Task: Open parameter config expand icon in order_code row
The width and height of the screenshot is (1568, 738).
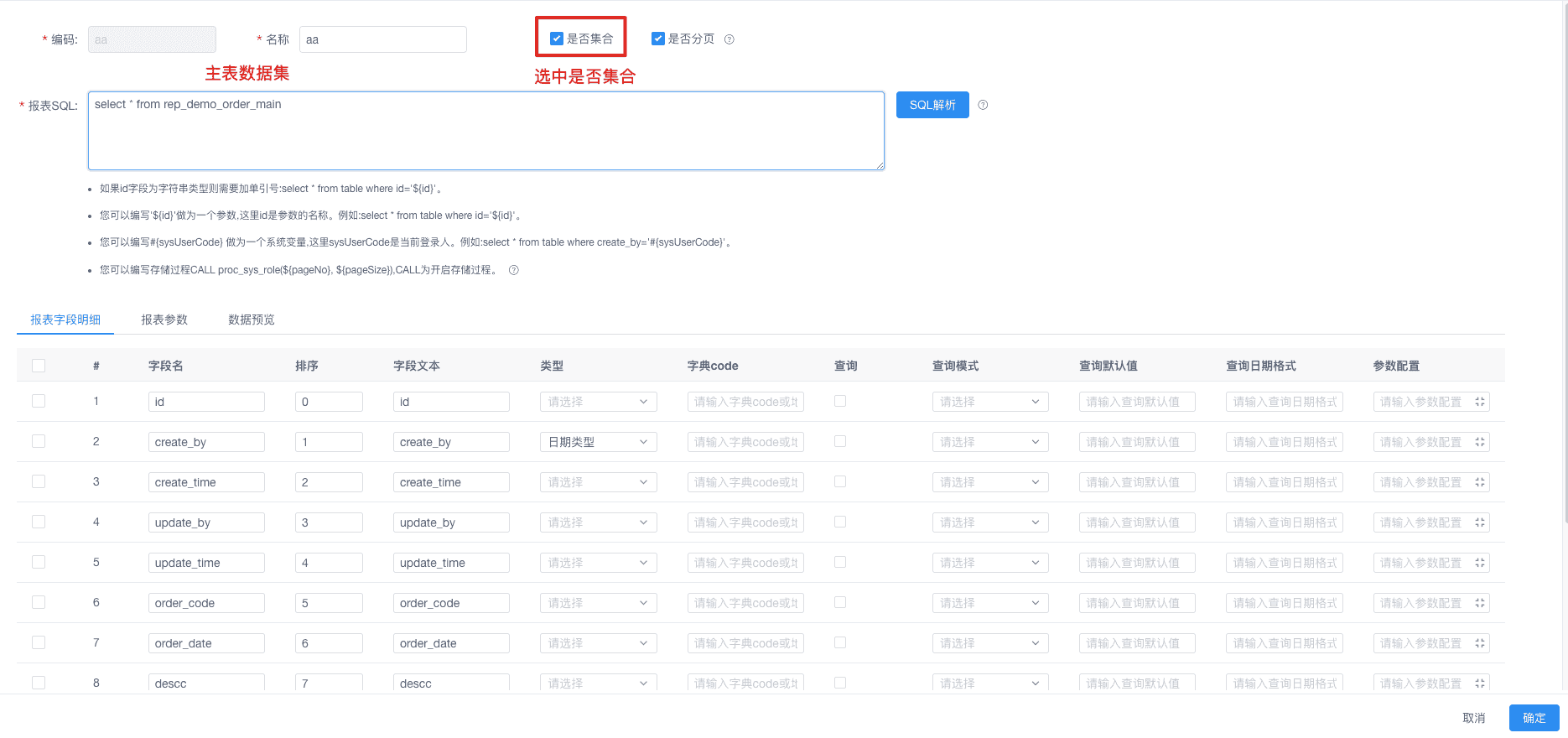Action: point(1480,603)
